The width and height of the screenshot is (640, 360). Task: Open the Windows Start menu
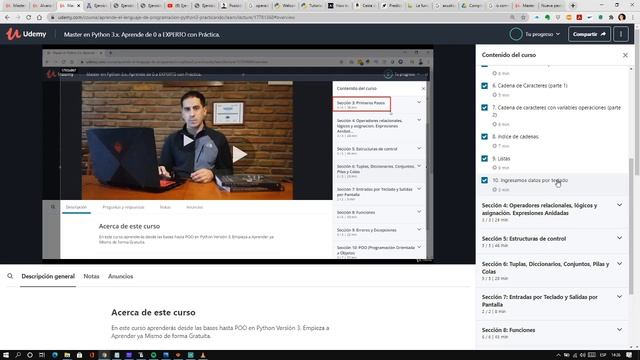point(6,355)
